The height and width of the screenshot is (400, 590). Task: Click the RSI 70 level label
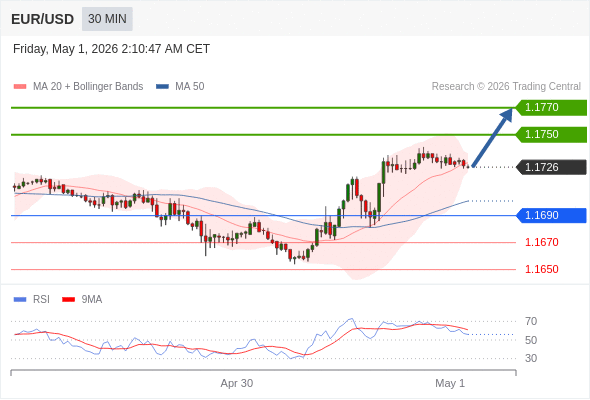pyautogui.click(x=531, y=321)
